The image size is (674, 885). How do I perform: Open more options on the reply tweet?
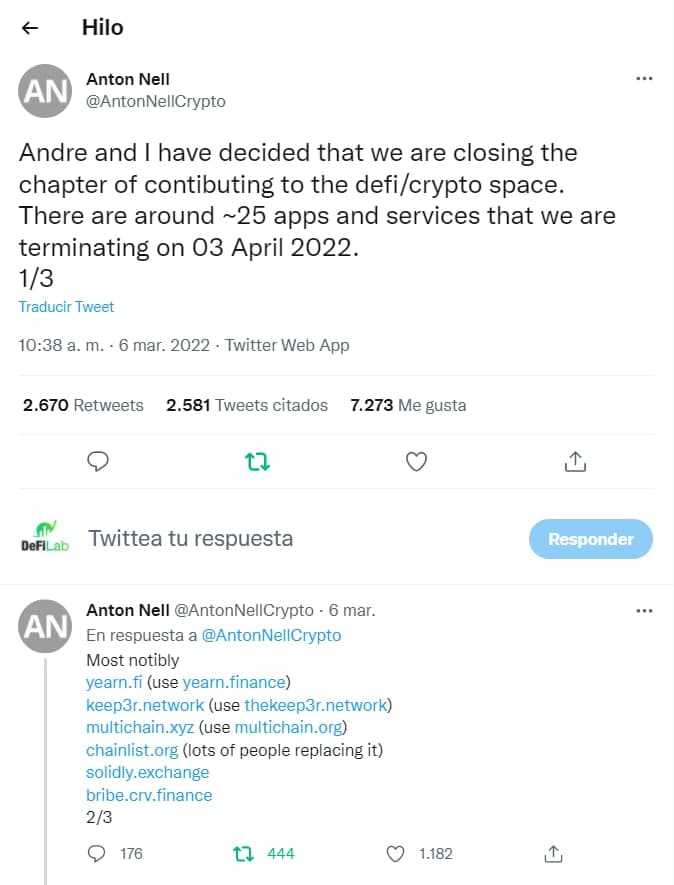(x=645, y=610)
